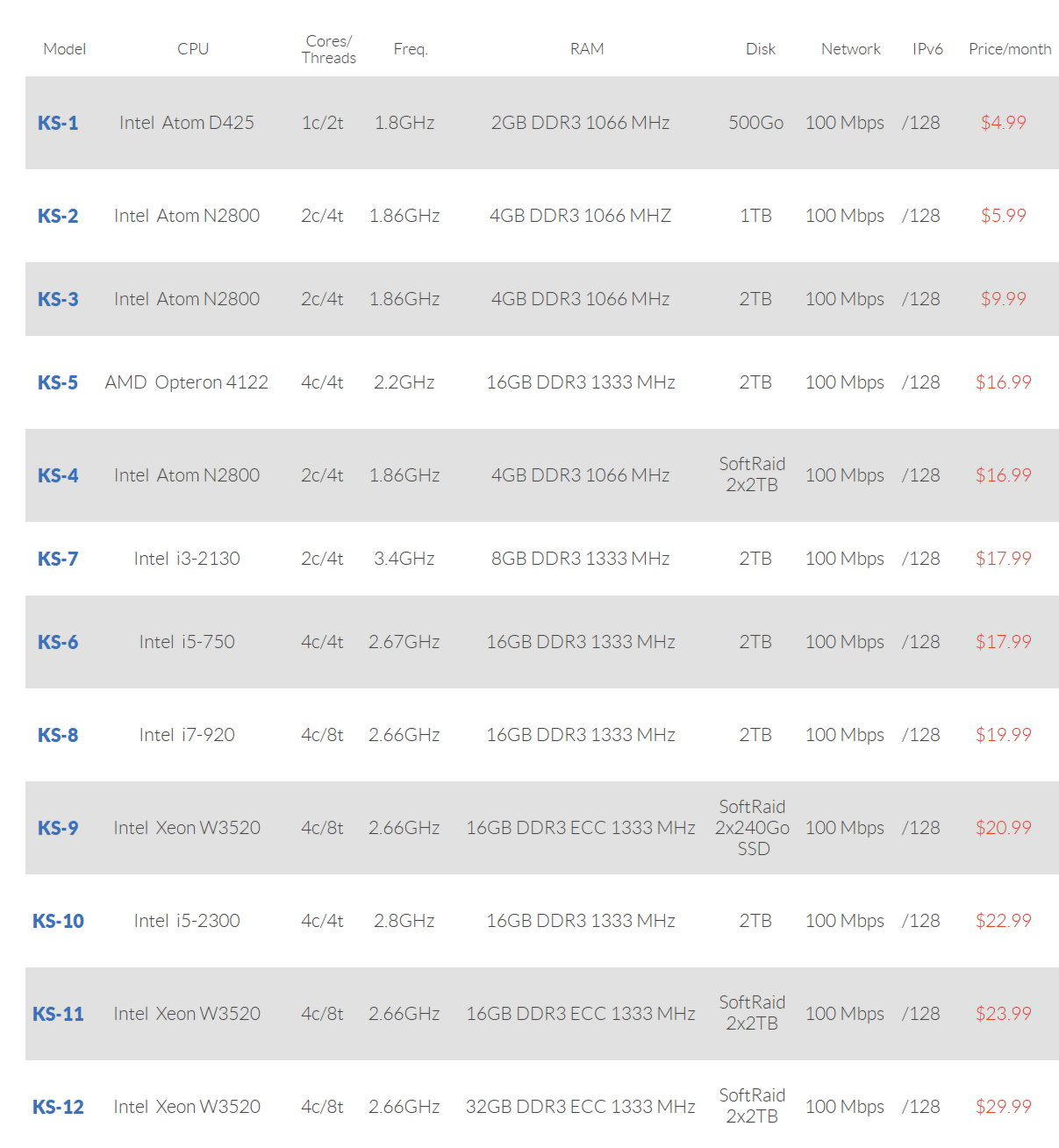Open the KS-1 server model link
1059x1148 pixels.
pos(58,123)
